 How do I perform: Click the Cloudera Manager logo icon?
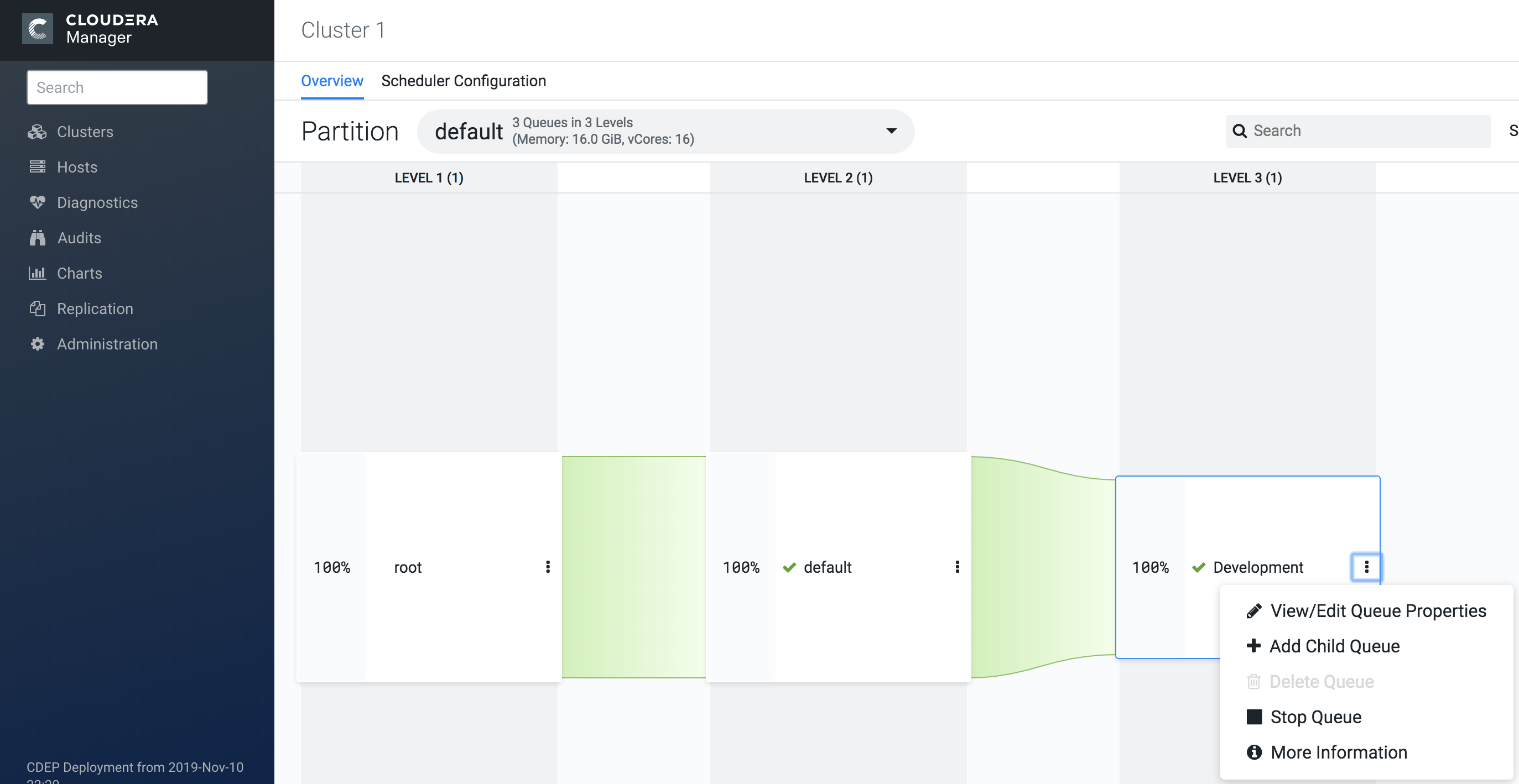[x=37, y=29]
